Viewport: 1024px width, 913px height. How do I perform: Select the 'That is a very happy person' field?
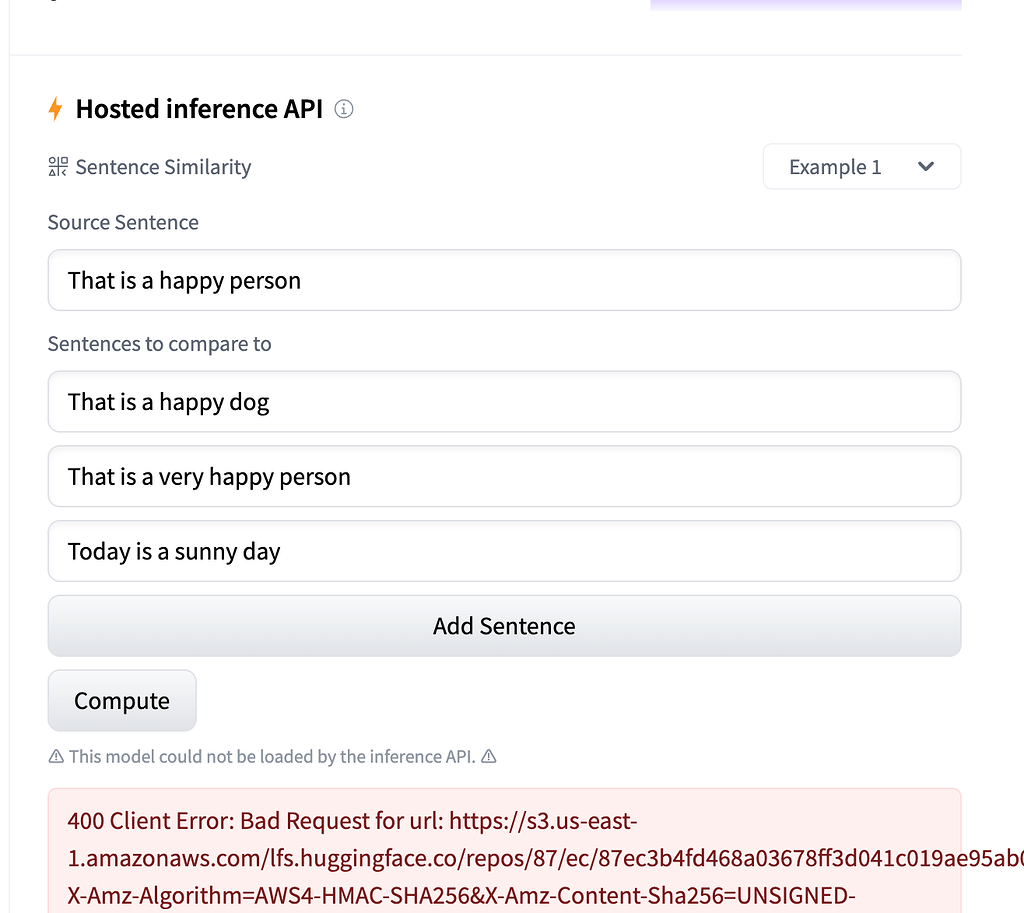504,476
